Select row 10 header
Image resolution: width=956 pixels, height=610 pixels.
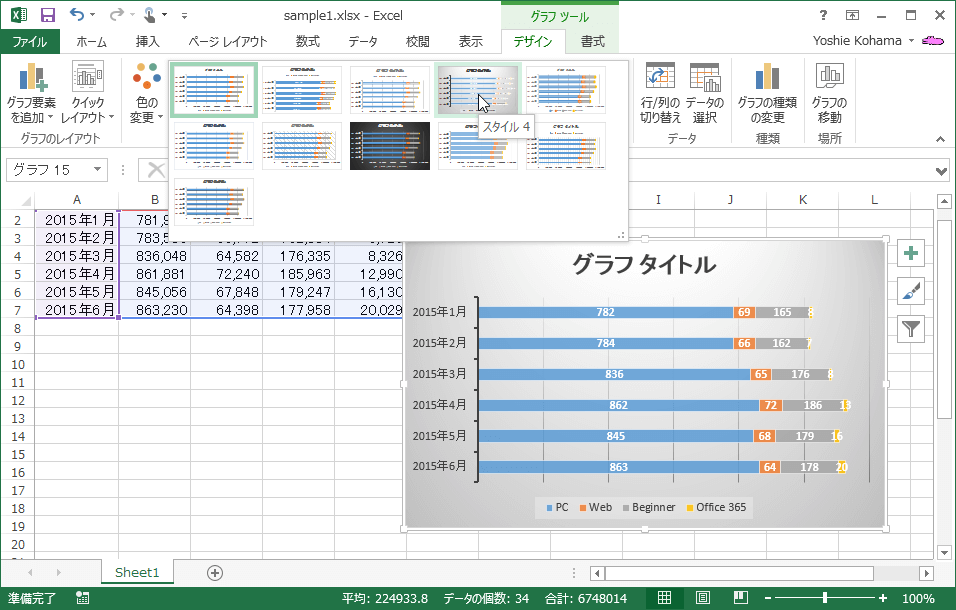coord(18,364)
